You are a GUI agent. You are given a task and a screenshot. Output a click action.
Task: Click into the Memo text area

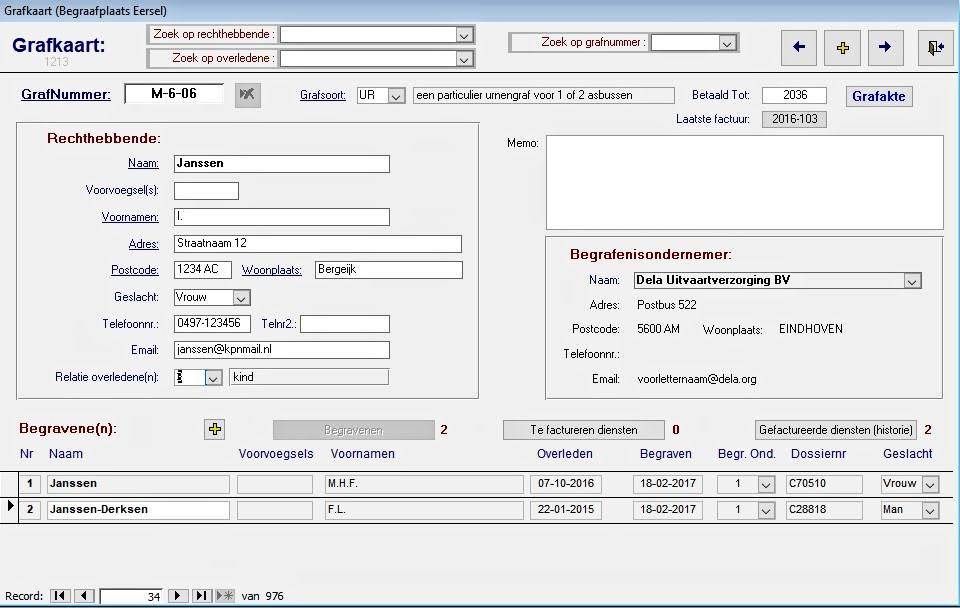(x=743, y=182)
